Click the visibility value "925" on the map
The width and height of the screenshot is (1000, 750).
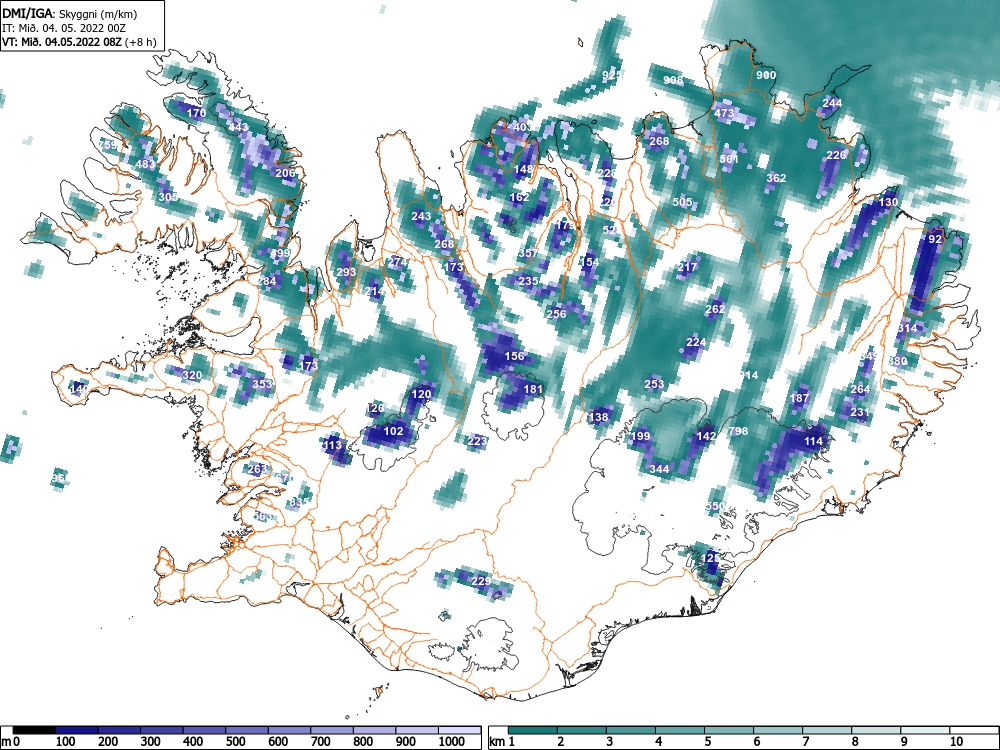click(612, 75)
